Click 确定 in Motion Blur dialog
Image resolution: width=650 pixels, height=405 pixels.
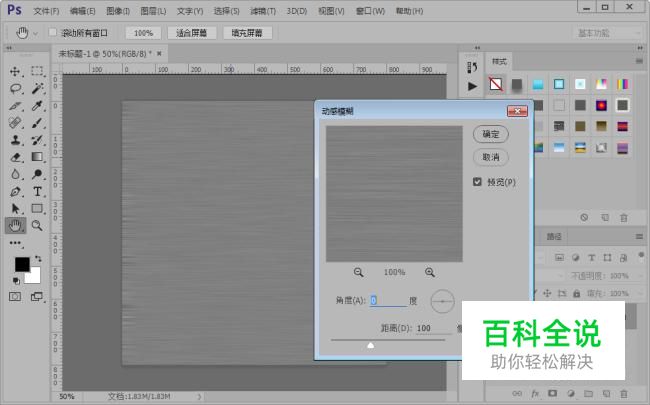click(491, 134)
